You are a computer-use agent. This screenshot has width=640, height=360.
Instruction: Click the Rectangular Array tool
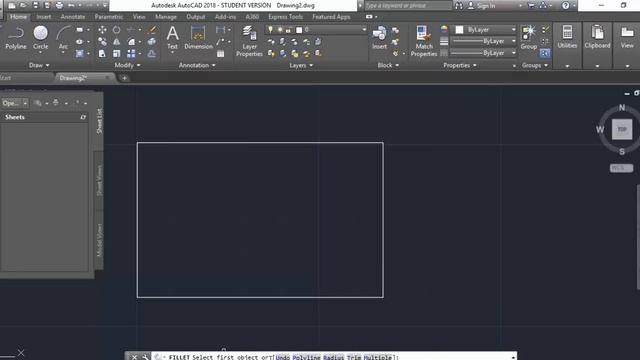(x=131, y=53)
